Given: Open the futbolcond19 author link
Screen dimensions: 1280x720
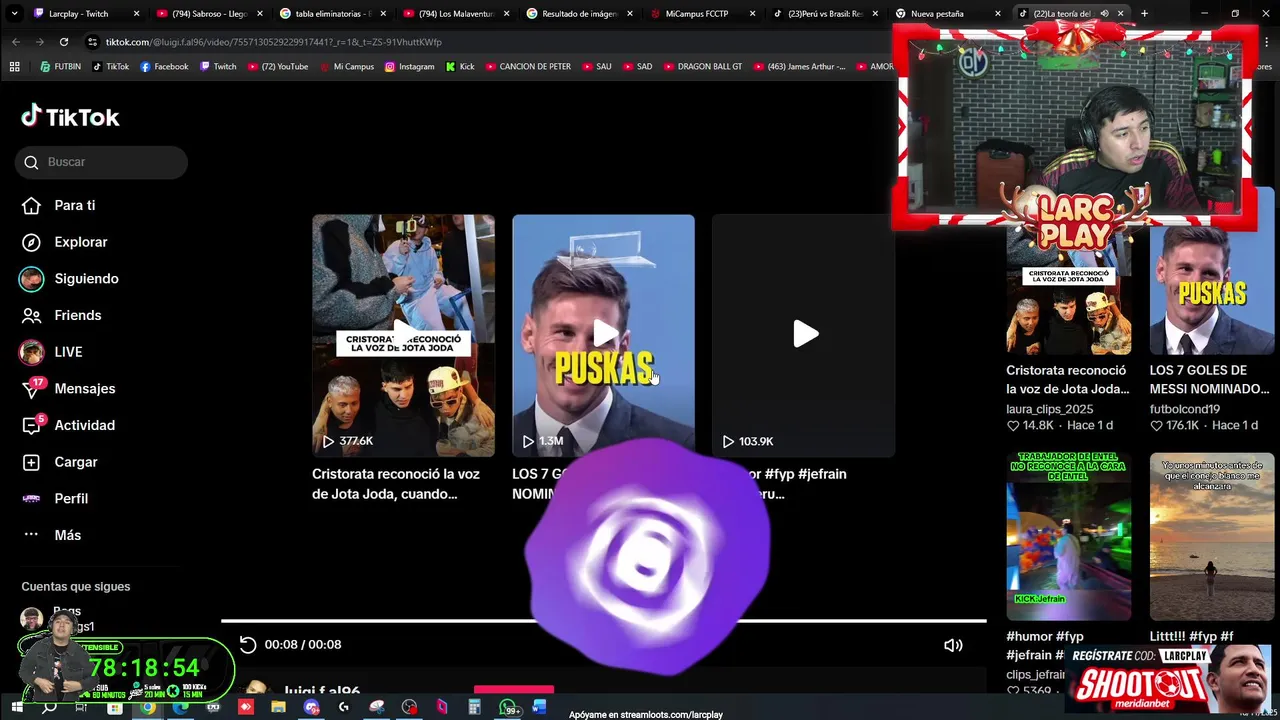Looking at the screenshot, I should point(1185,409).
